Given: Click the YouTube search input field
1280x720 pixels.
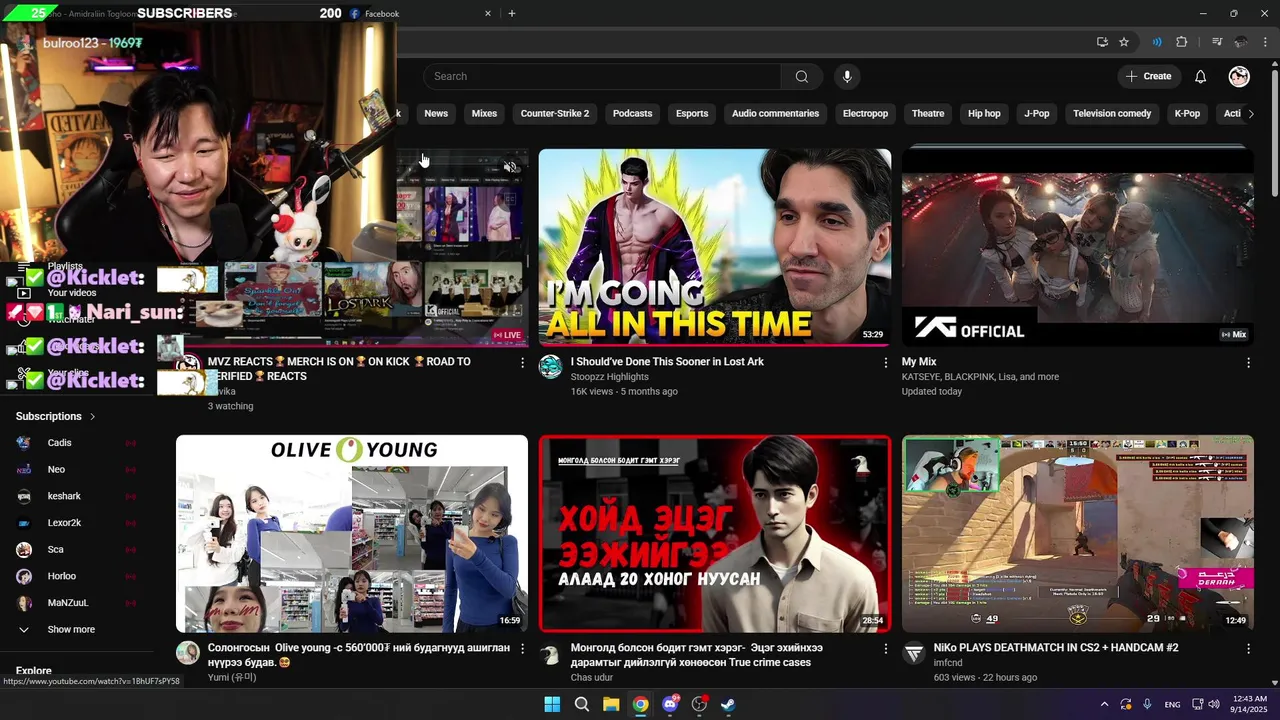Looking at the screenshot, I should (x=602, y=76).
